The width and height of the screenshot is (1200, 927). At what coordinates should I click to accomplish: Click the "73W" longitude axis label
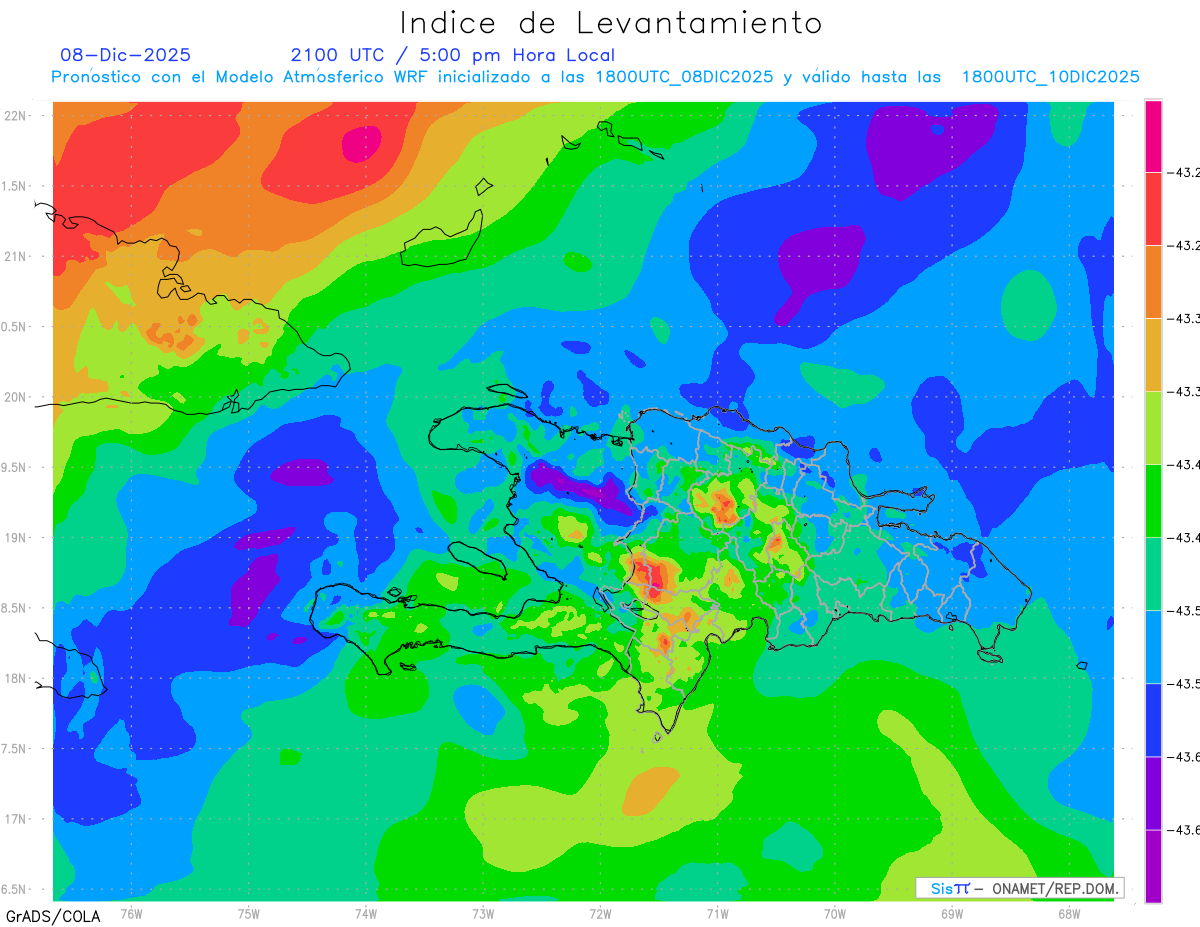pos(483,914)
